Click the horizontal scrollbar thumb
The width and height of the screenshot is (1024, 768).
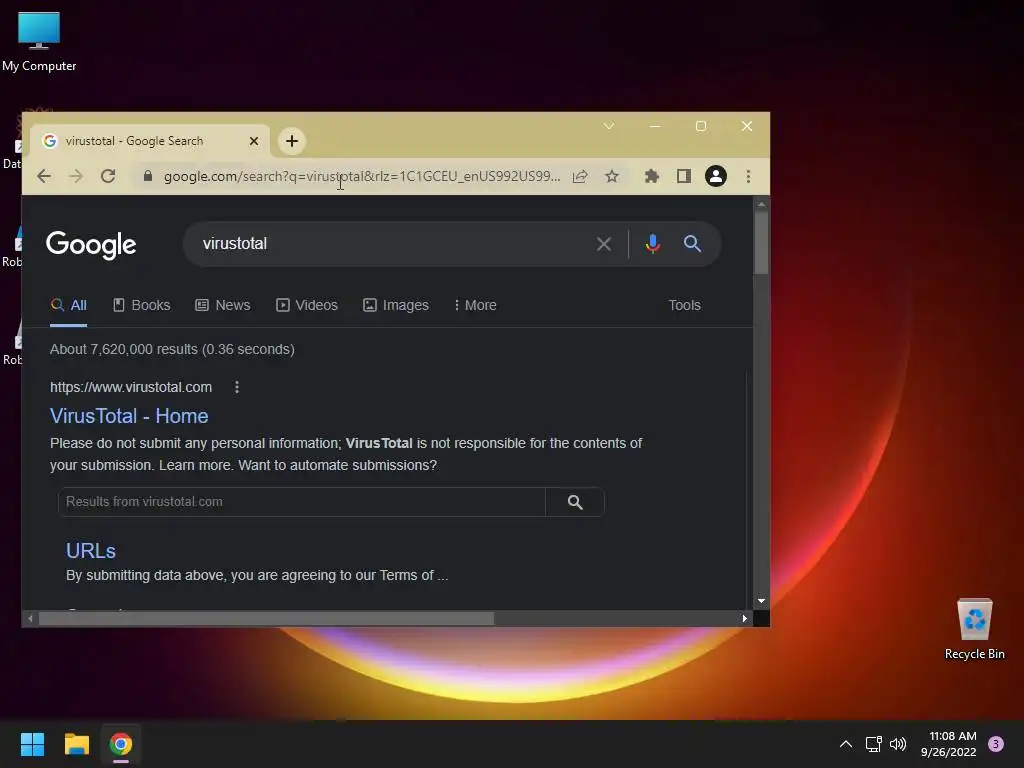(x=266, y=618)
